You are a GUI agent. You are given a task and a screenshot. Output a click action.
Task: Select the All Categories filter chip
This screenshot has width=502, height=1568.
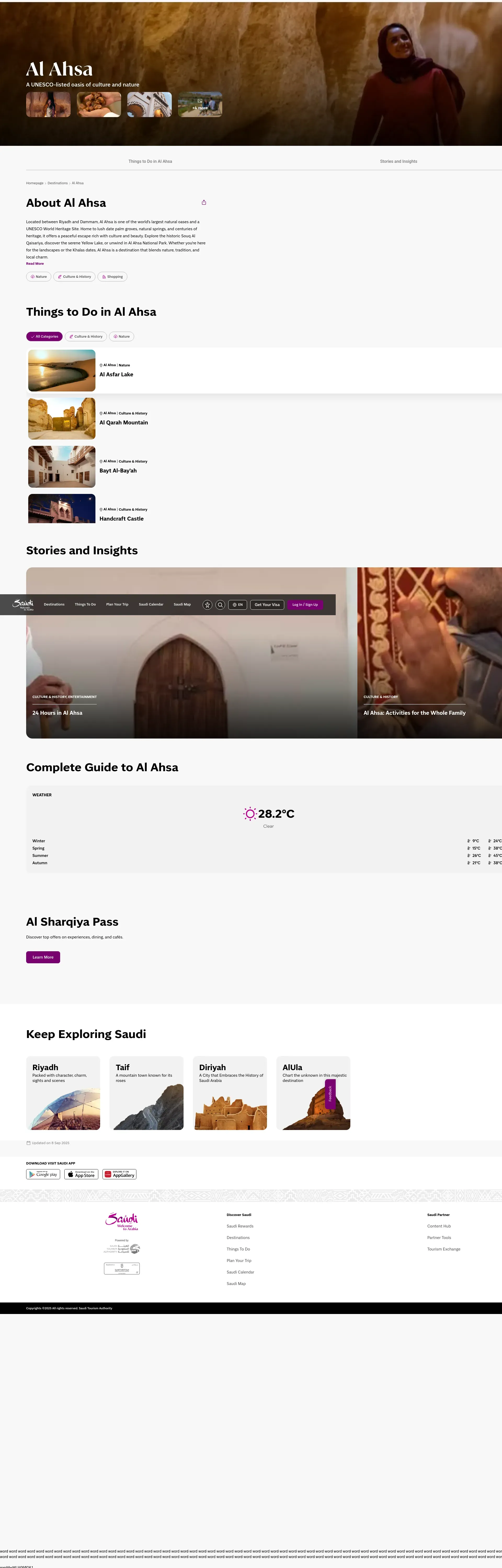(x=44, y=337)
